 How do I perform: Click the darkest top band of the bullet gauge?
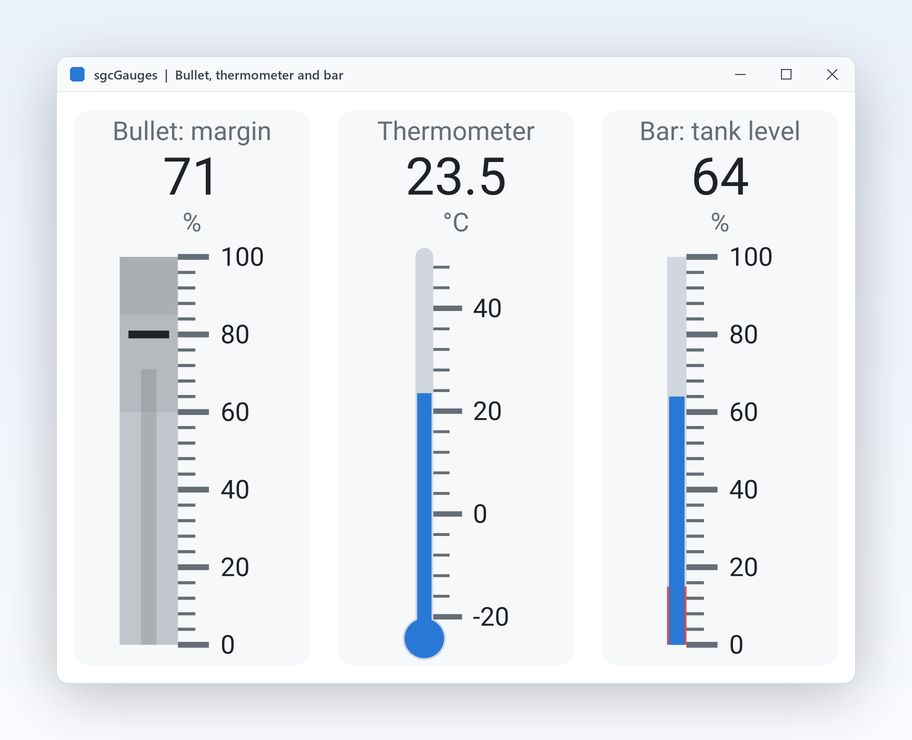click(x=149, y=286)
